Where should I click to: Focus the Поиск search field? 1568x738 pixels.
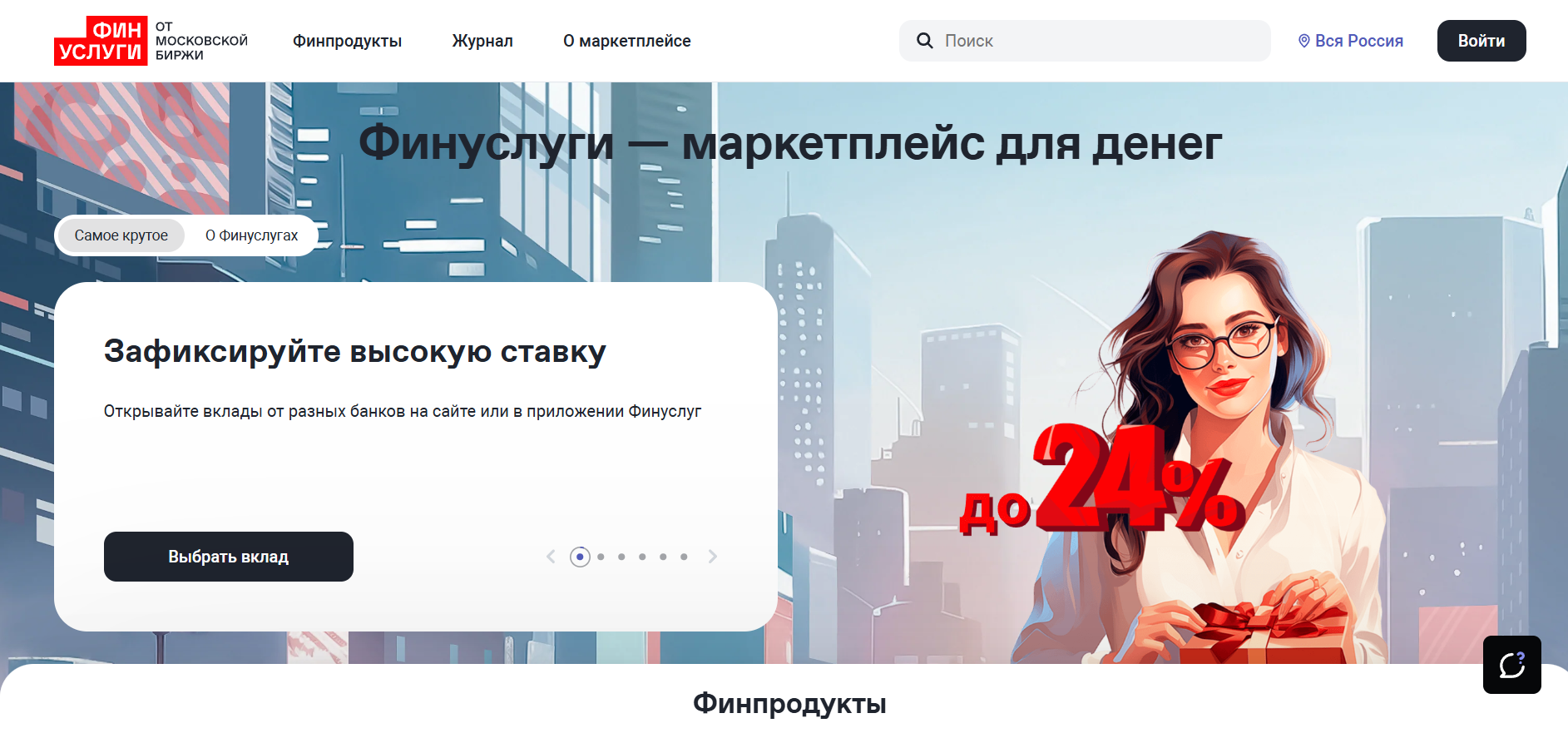[x=1085, y=41]
